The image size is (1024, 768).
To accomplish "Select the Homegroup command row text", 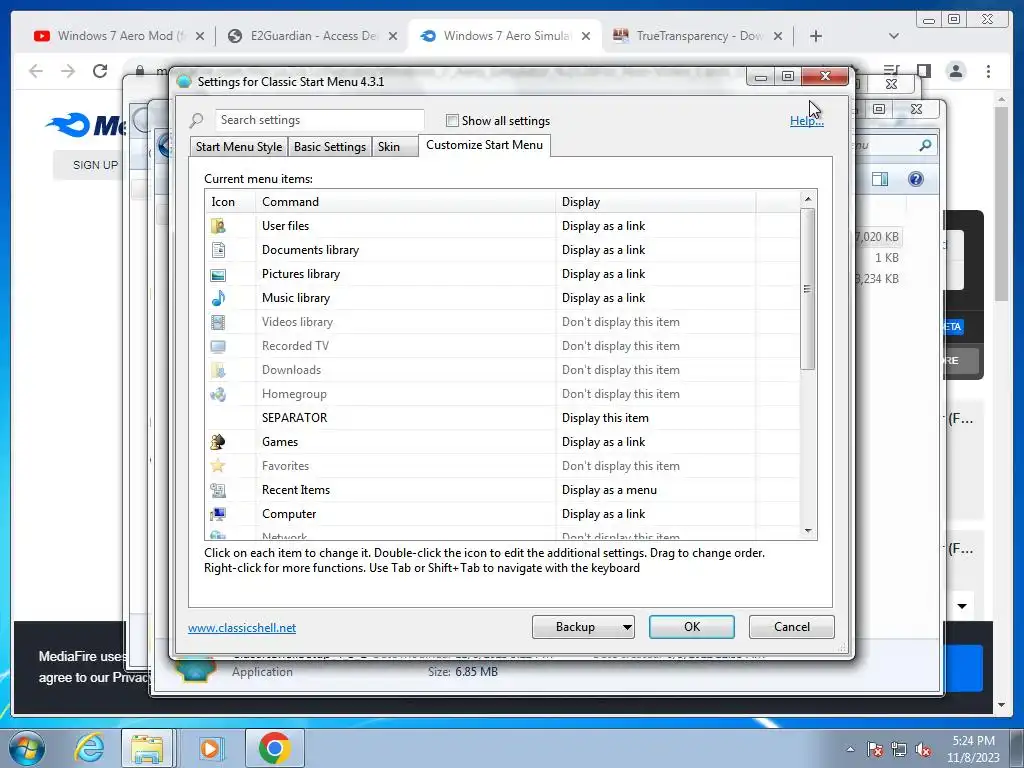I will tap(294, 394).
